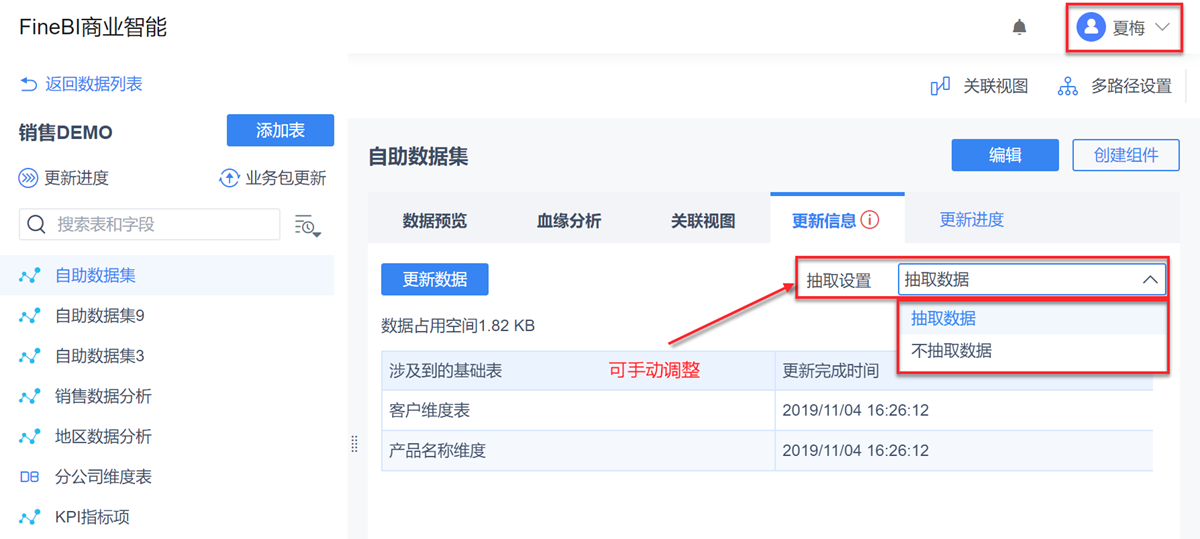Click the info icon beside 更新信息
This screenshot has height=539, width=1200.
coord(870,220)
